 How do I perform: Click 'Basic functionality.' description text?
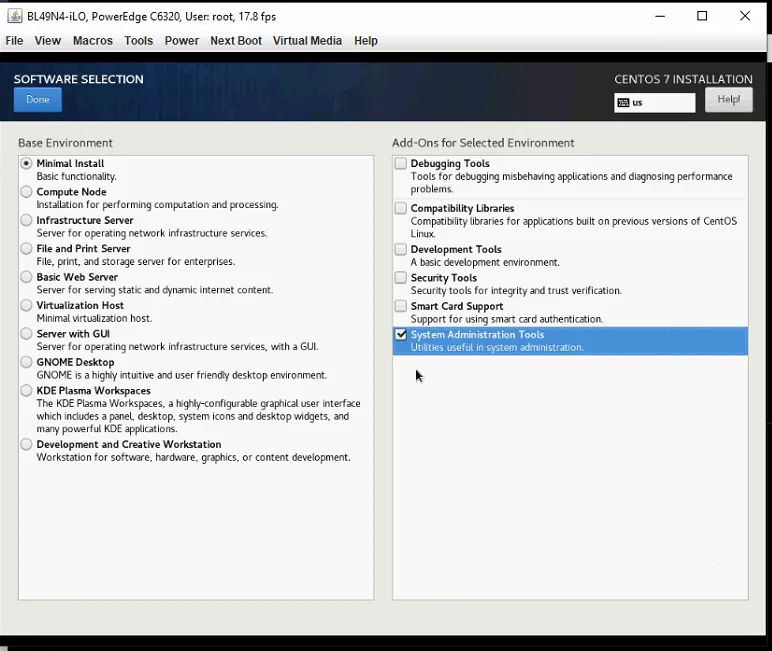(x=76, y=177)
